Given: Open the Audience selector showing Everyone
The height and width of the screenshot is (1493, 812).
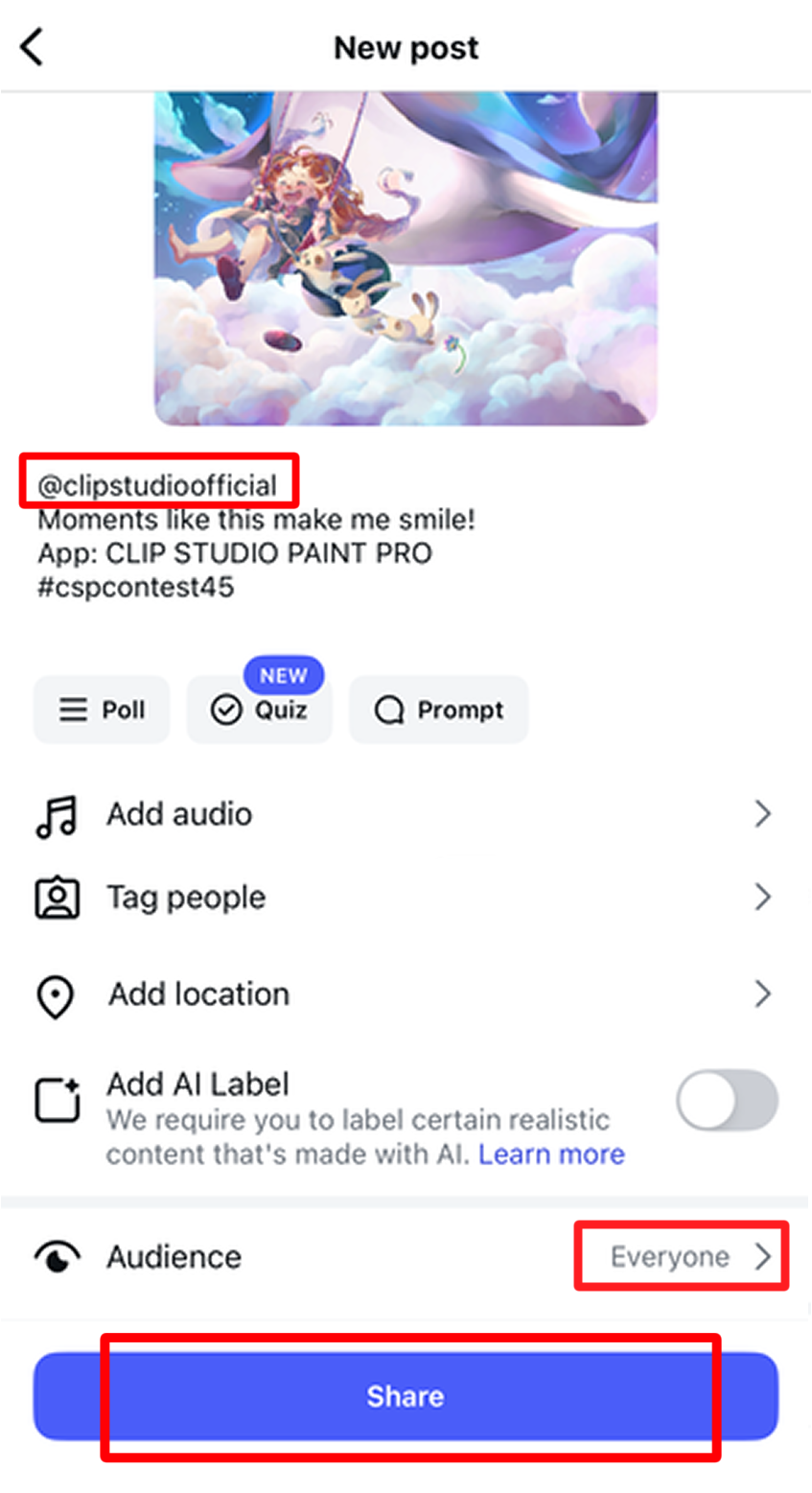Looking at the screenshot, I should pyautogui.click(x=681, y=1256).
